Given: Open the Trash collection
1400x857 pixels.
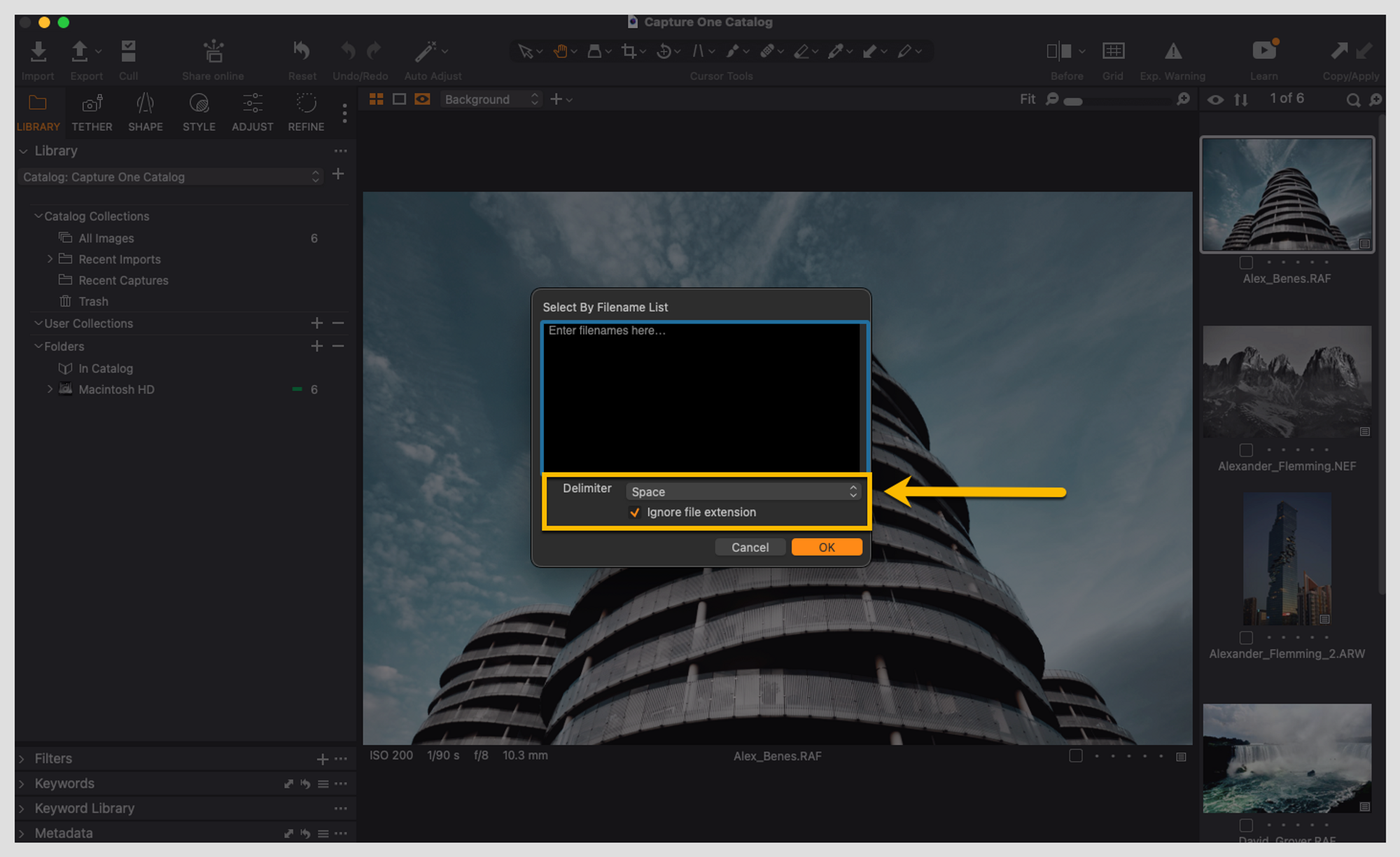Looking at the screenshot, I should point(93,301).
